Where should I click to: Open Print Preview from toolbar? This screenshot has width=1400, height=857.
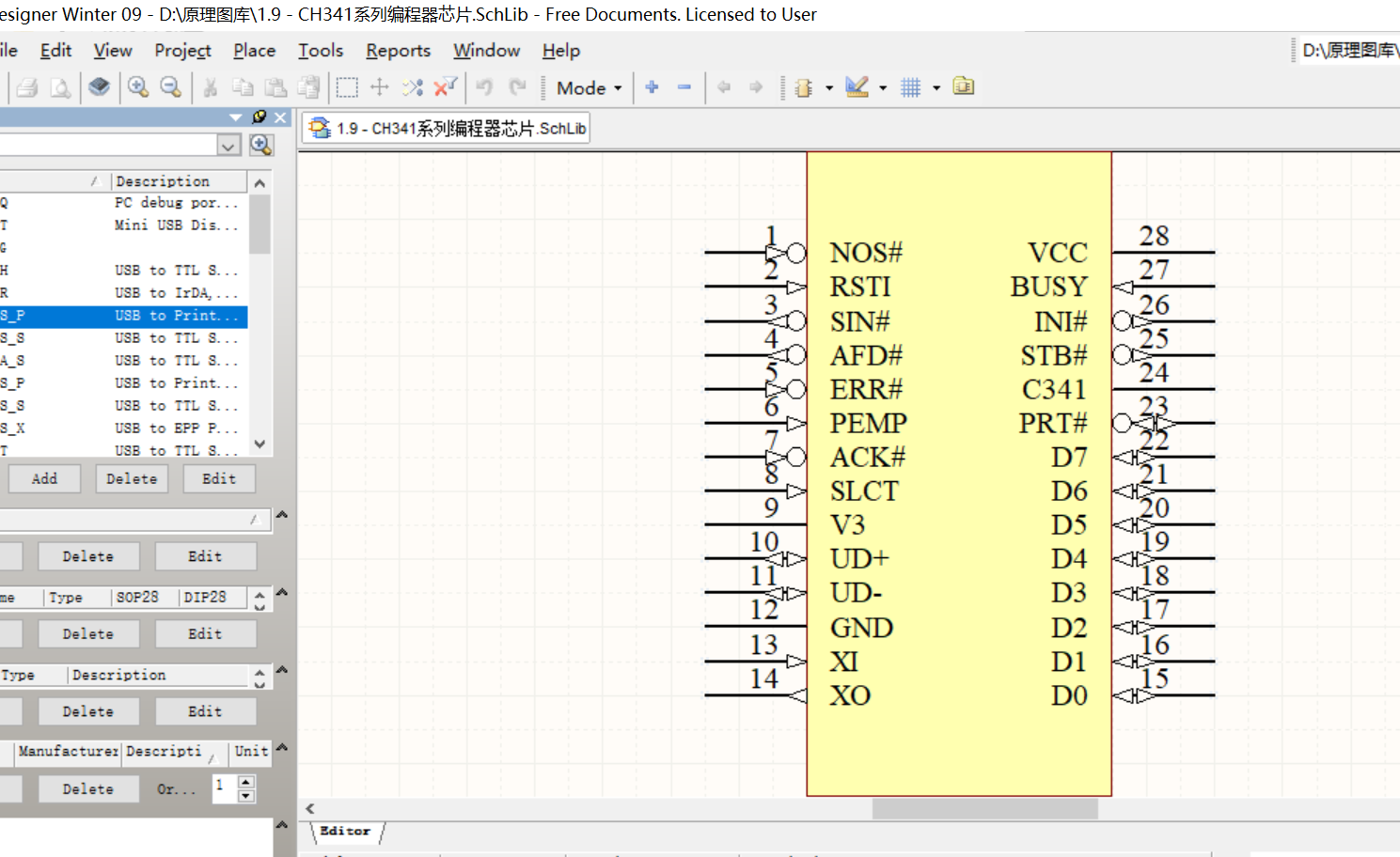tap(60, 87)
